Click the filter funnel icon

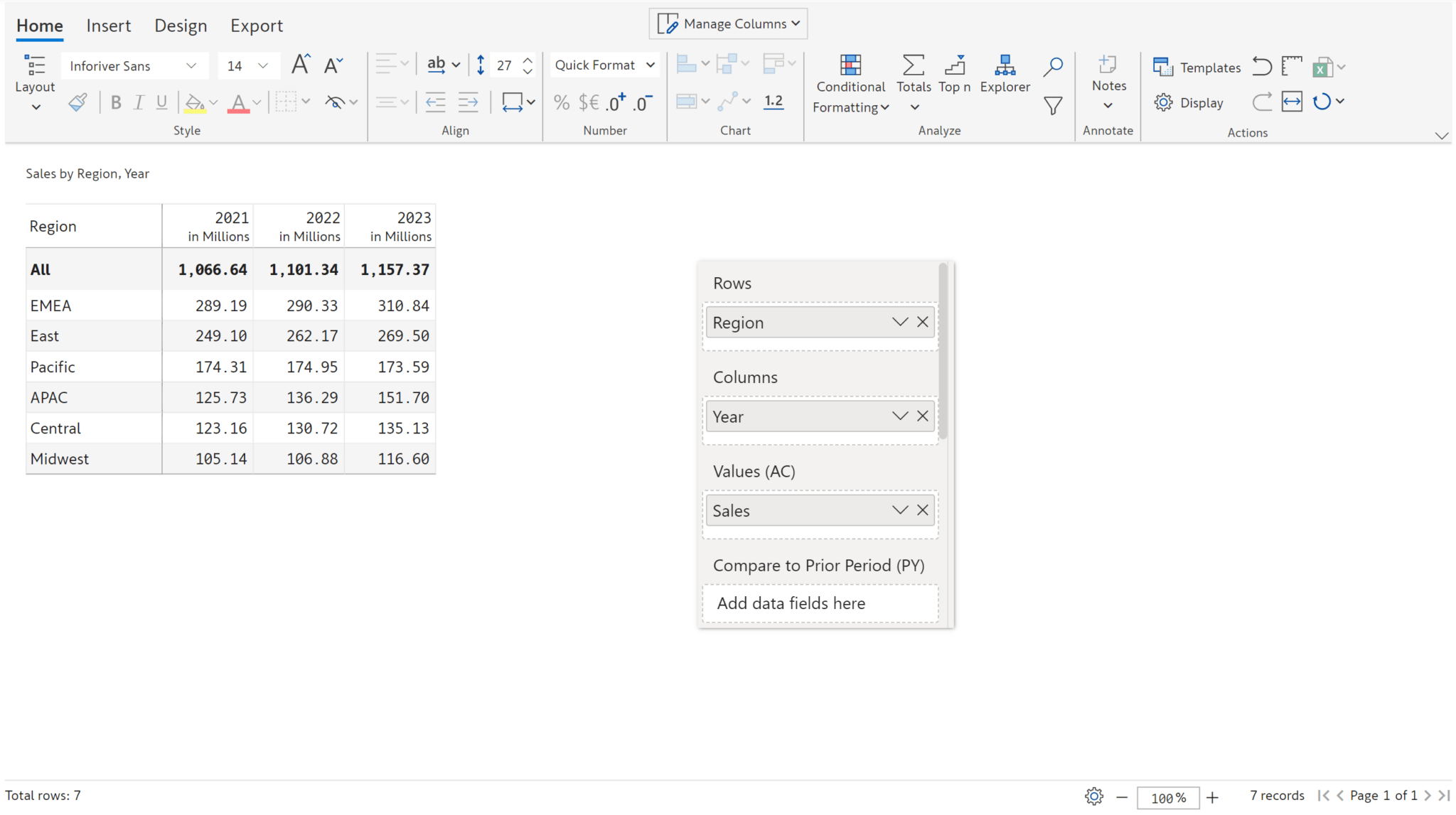coord(1053,104)
